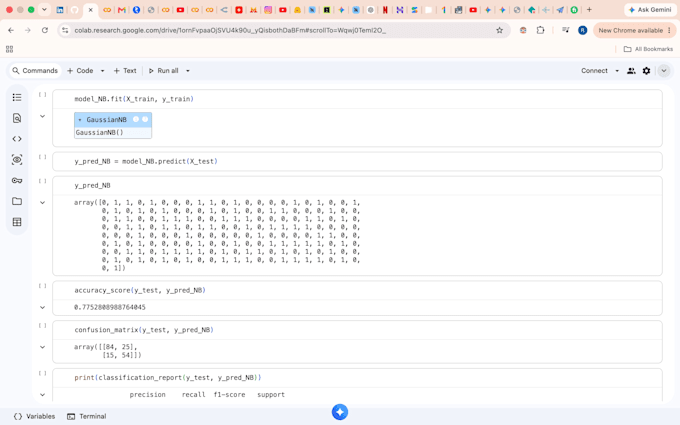Run the confusion_matrix cell
This screenshot has height=425, width=680.
42,326
